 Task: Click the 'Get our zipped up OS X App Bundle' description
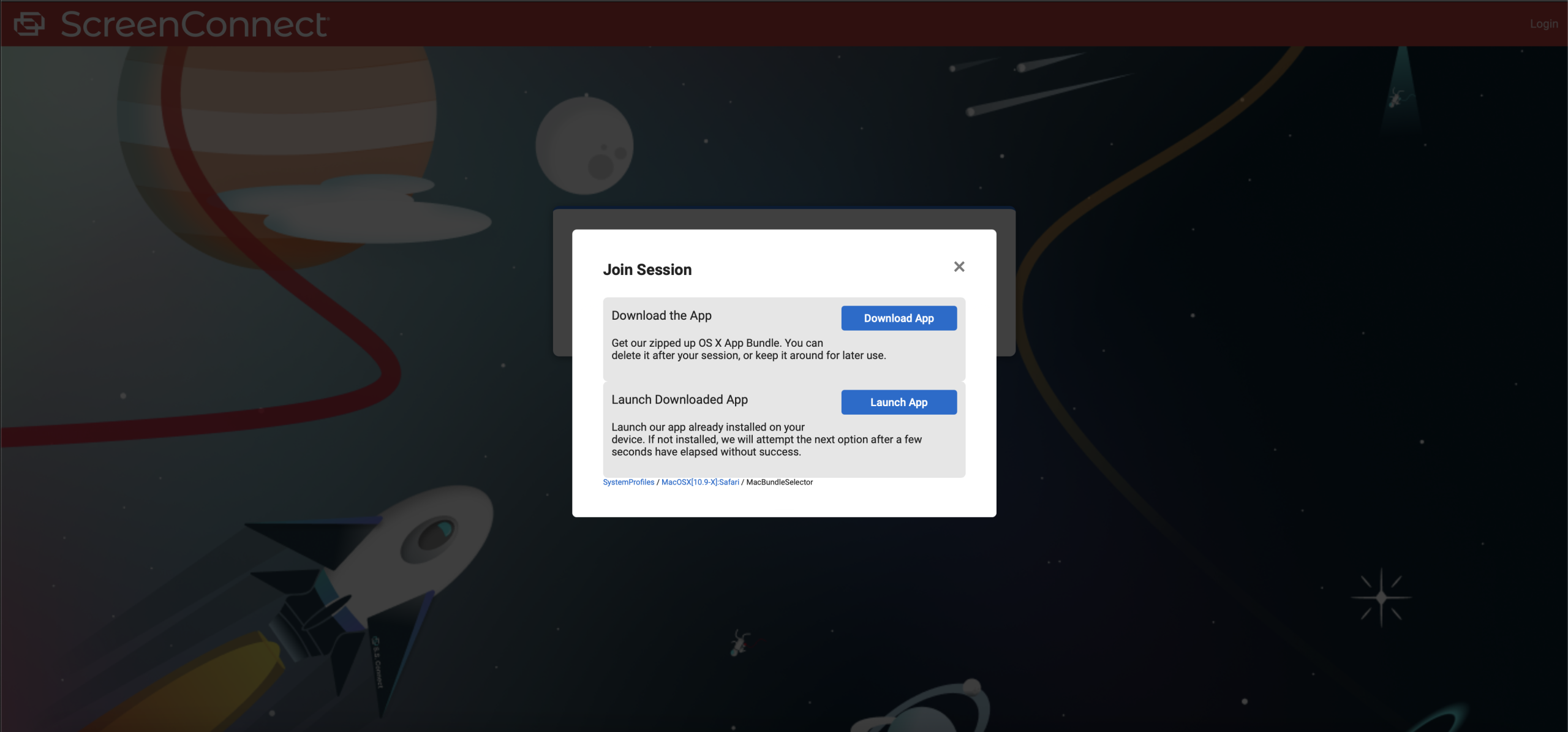[x=748, y=349]
